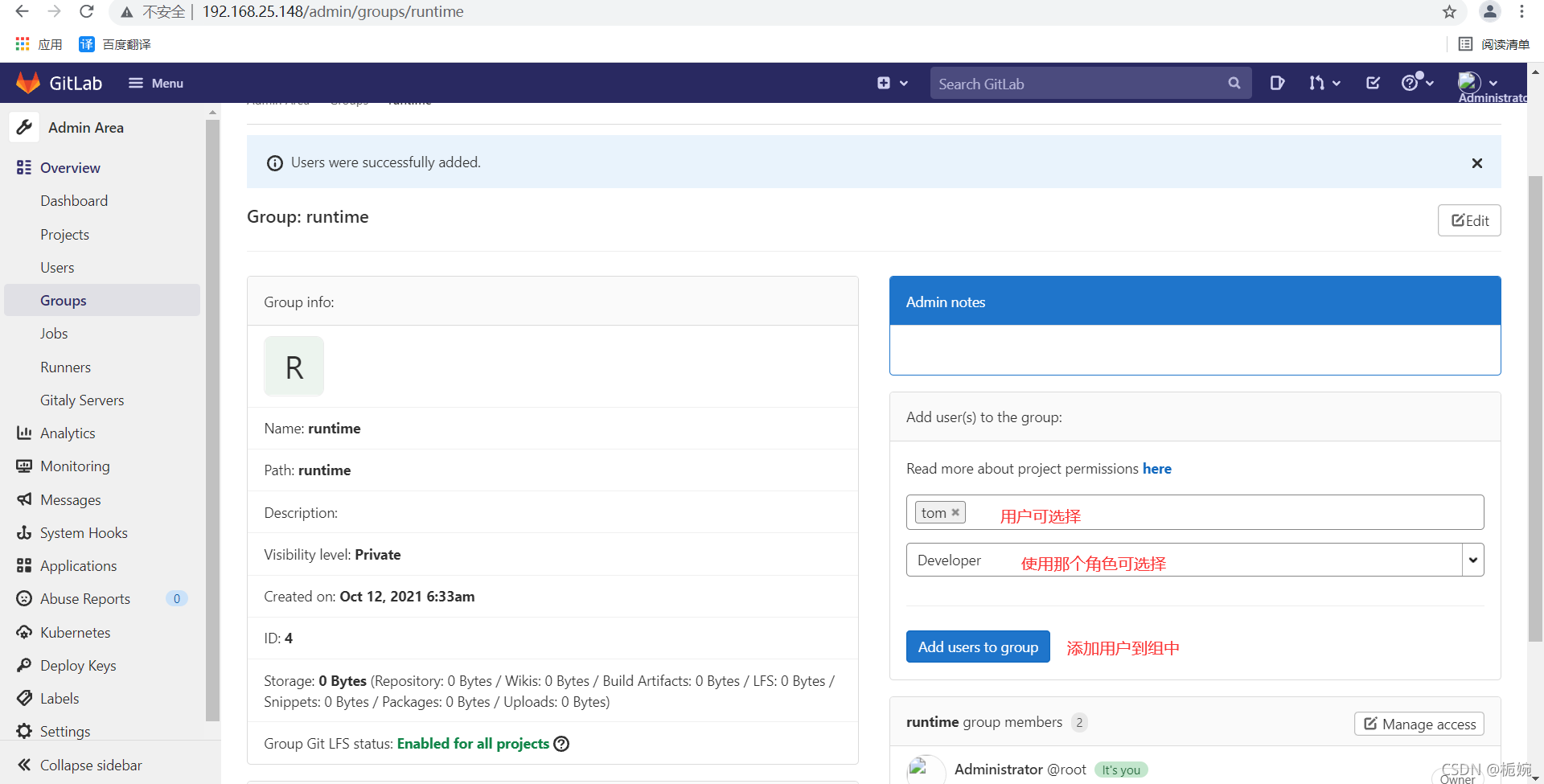Reload the page with browser refresh
This screenshot has width=1544, height=784.
pyautogui.click(x=87, y=11)
